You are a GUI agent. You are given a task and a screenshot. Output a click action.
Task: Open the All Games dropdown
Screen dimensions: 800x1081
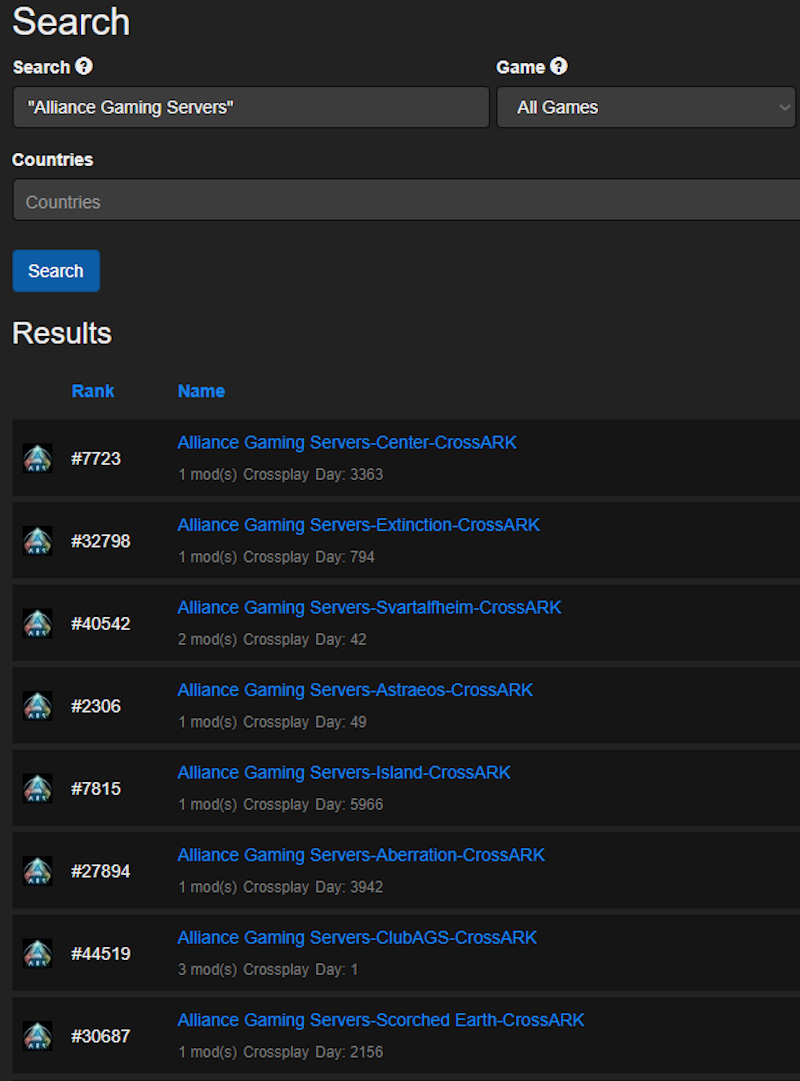coord(646,107)
